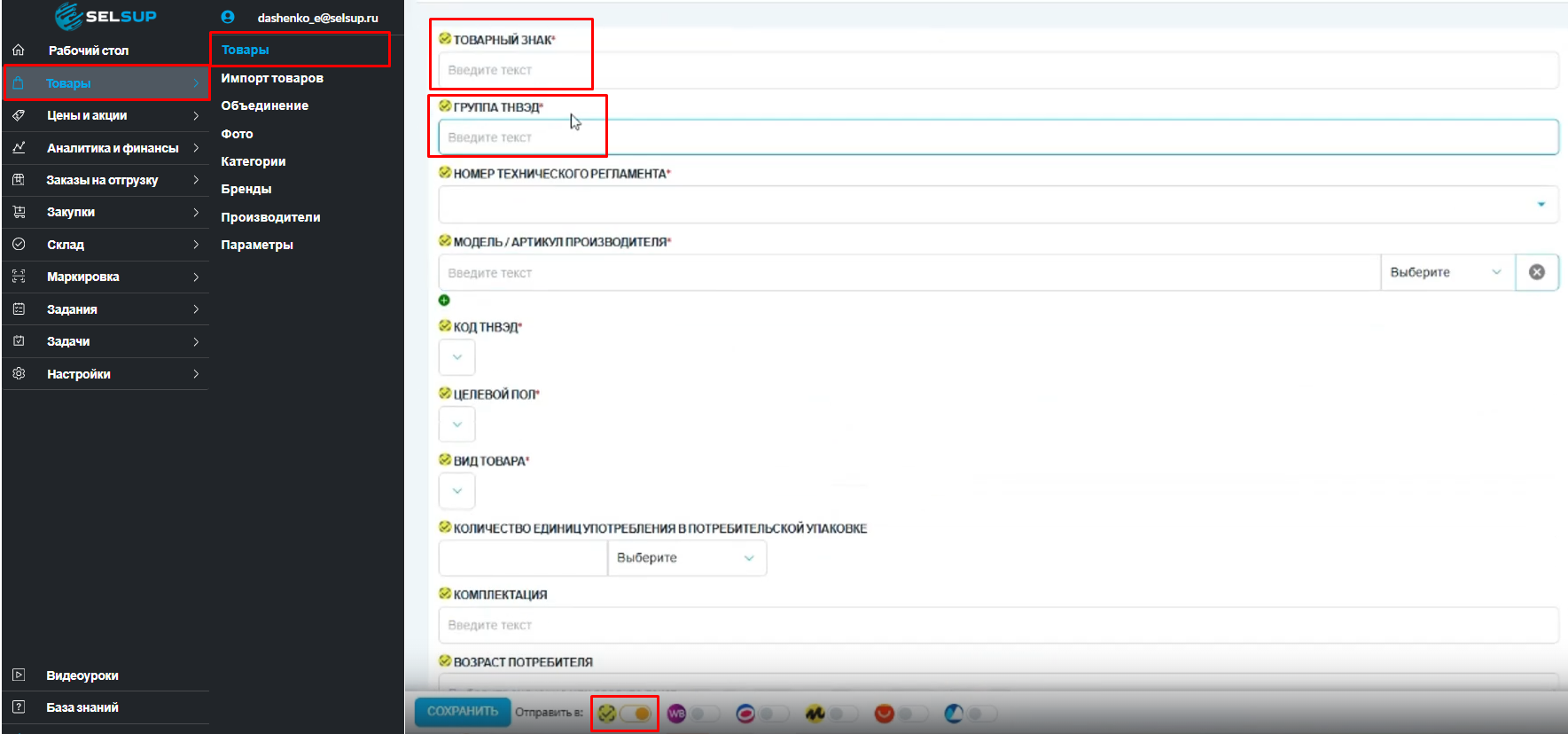Open the КОД ТНВЭД dropdown
Screen dimensions: 1568x734
pyautogui.click(x=457, y=357)
